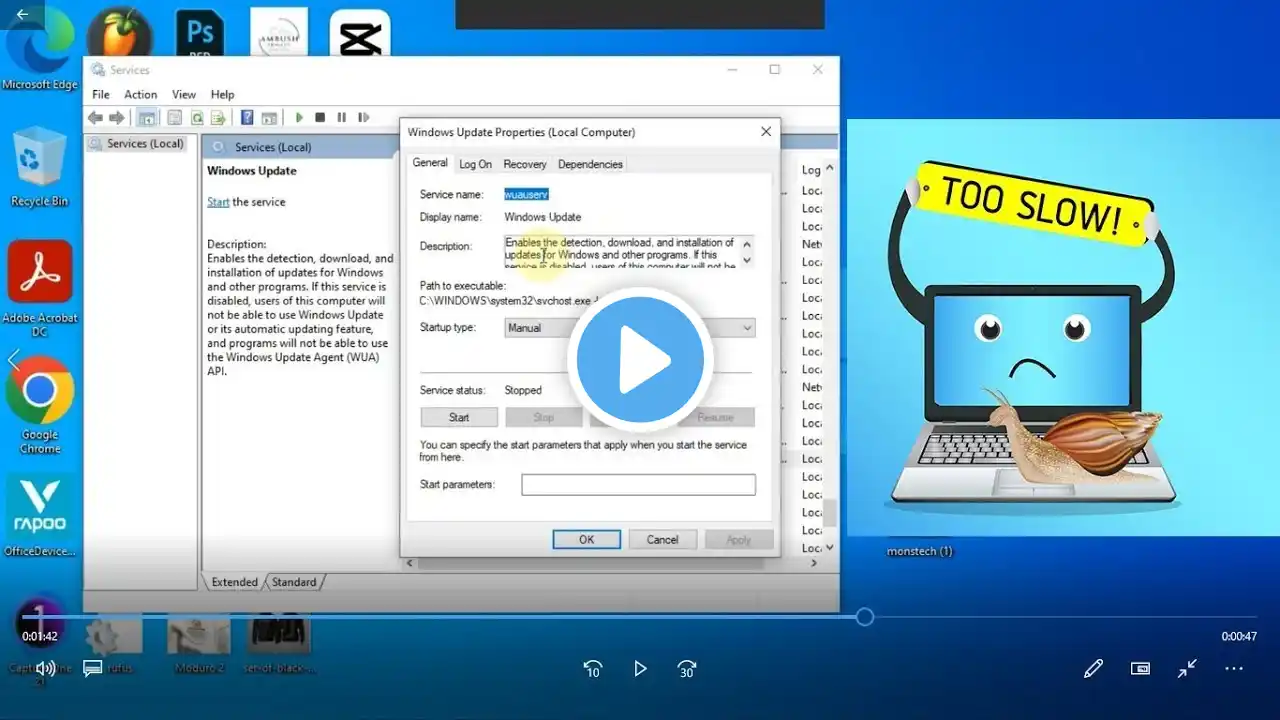
Task: Click the Restart Service toolbar icon
Action: [363, 118]
